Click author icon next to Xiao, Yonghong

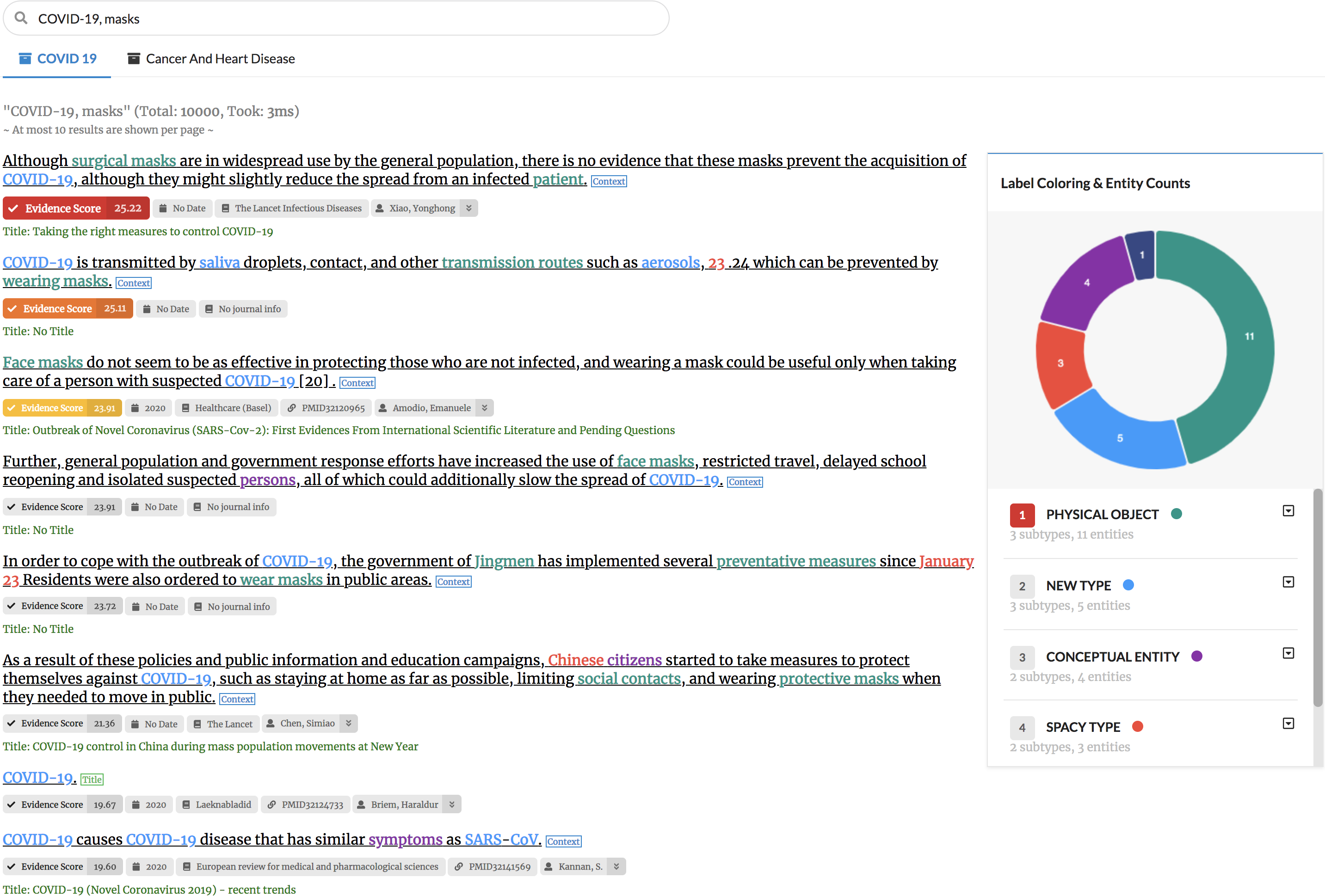click(x=379, y=209)
